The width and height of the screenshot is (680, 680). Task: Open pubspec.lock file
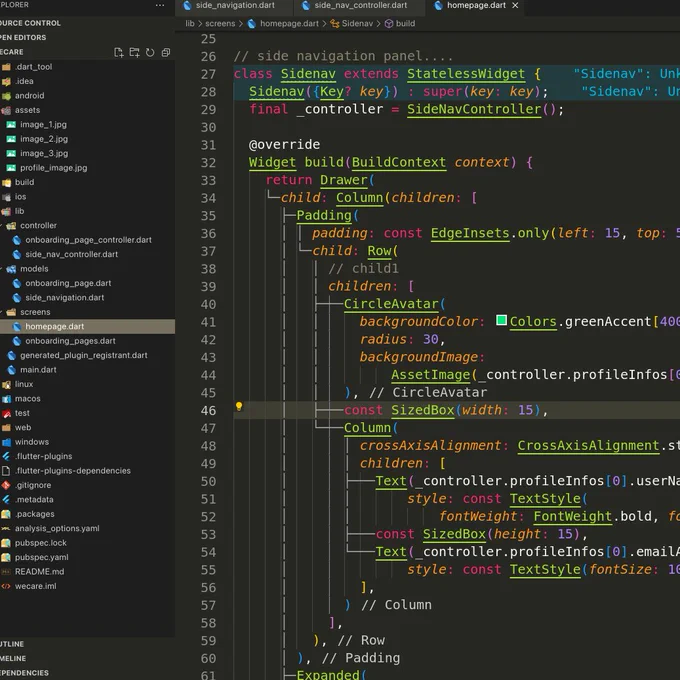pos(87,543)
